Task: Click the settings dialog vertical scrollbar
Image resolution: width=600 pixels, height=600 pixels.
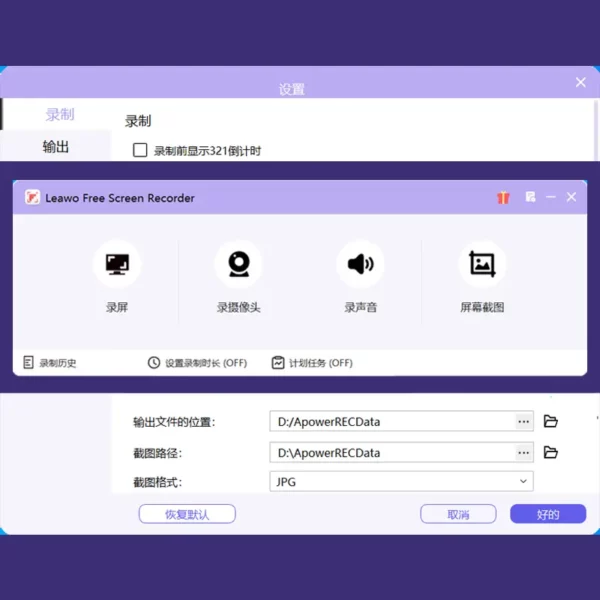Action: 596,130
